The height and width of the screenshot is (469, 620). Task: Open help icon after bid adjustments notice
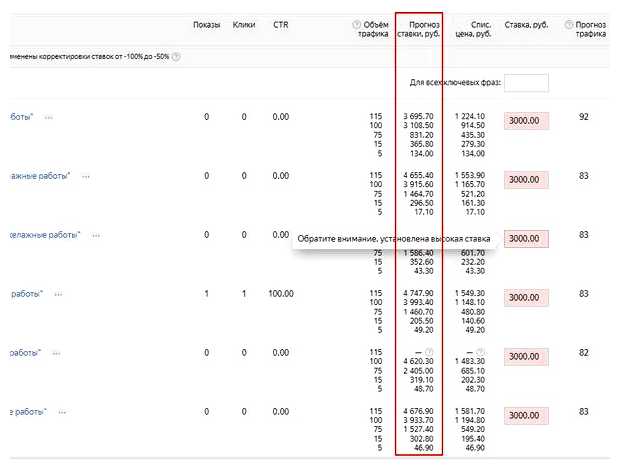click(x=176, y=57)
